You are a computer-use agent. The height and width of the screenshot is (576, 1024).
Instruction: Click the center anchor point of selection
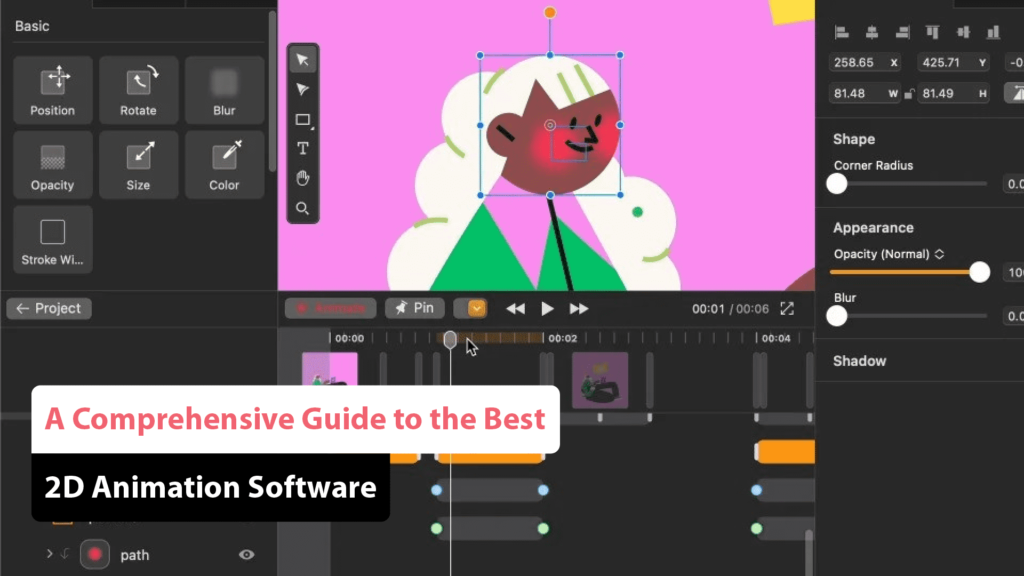(550, 125)
